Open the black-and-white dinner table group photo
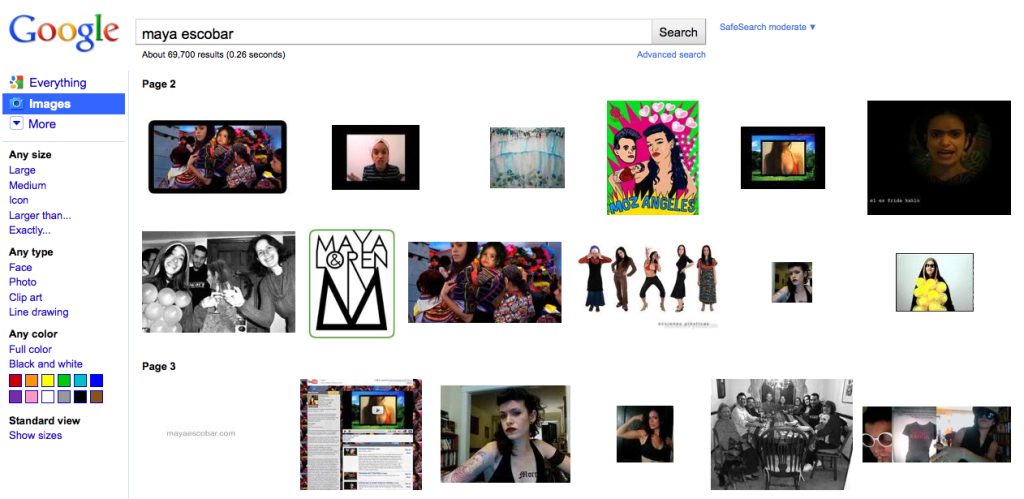The height and width of the screenshot is (499, 1024). 782,434
